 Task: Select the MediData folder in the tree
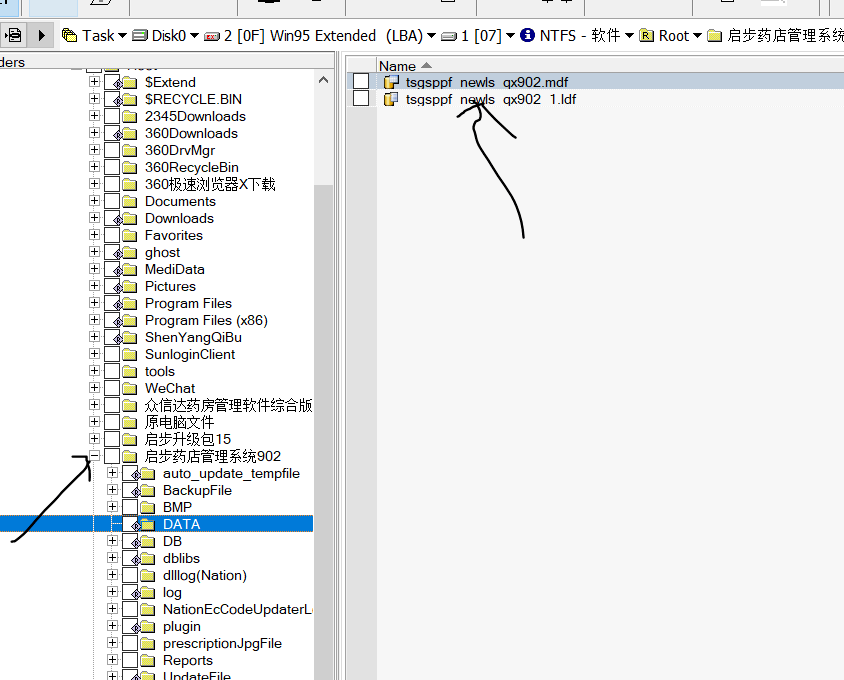pyautogui.click(x=174, y=269)
